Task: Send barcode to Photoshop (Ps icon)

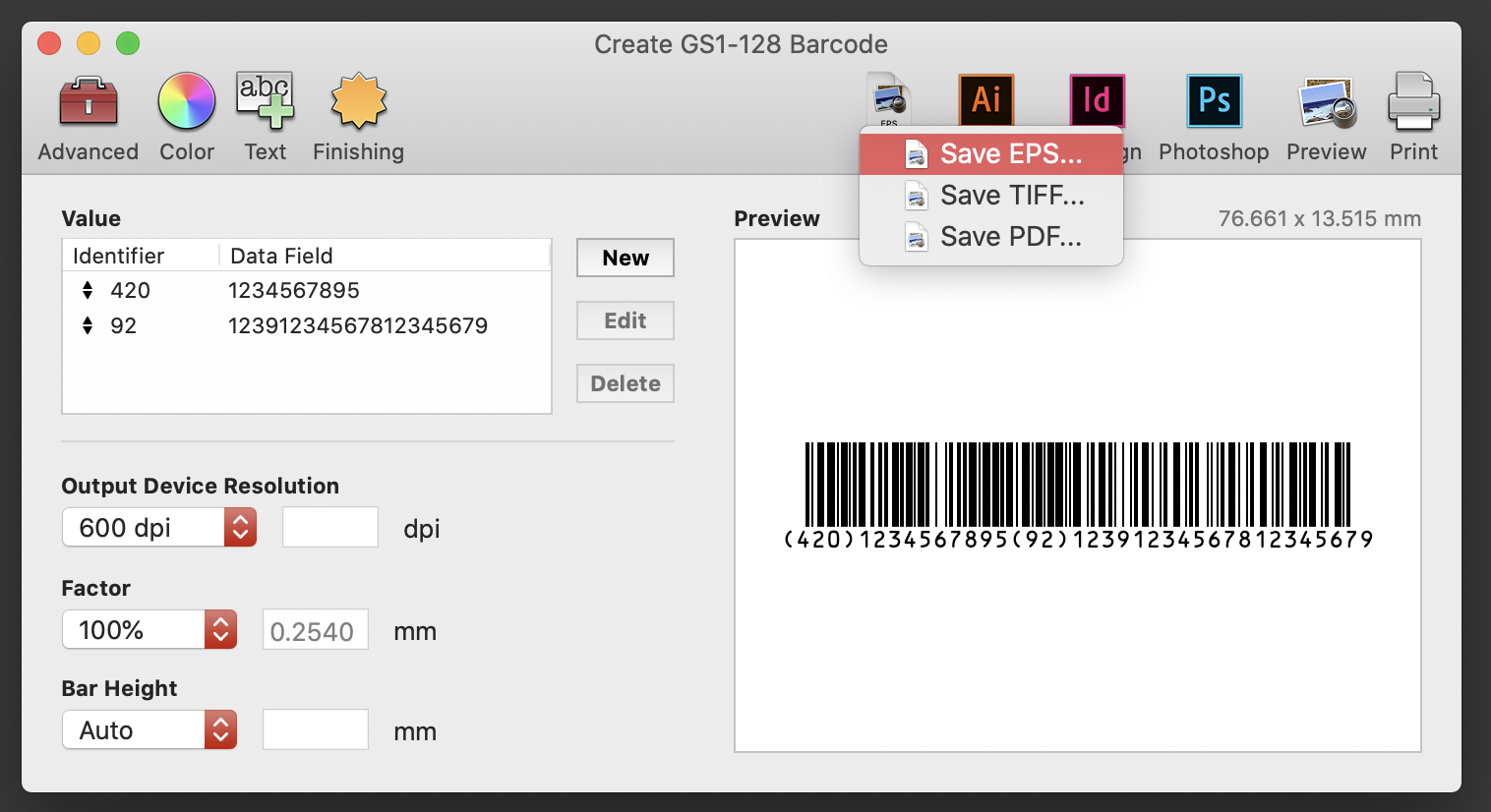Action: 1215,100
